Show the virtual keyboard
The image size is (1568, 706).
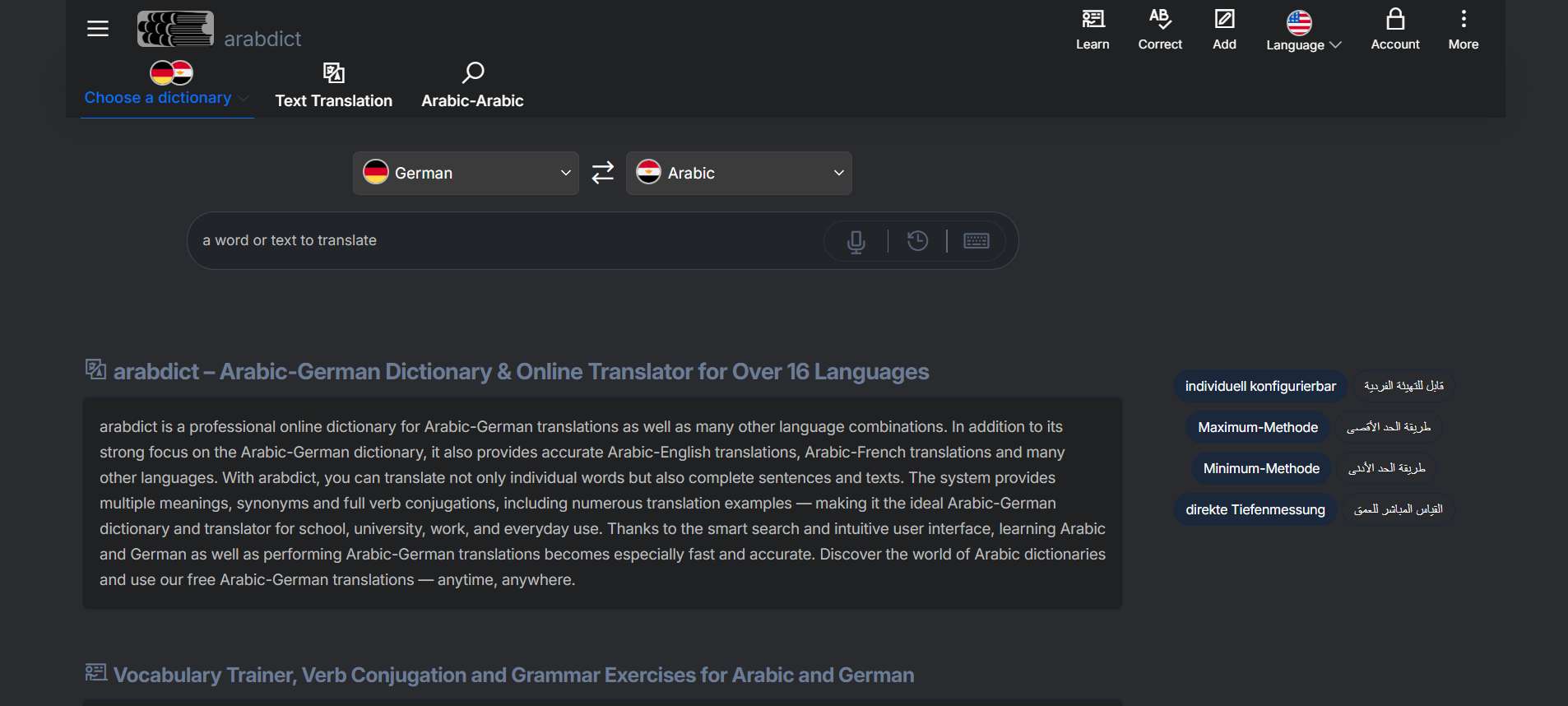977,240
